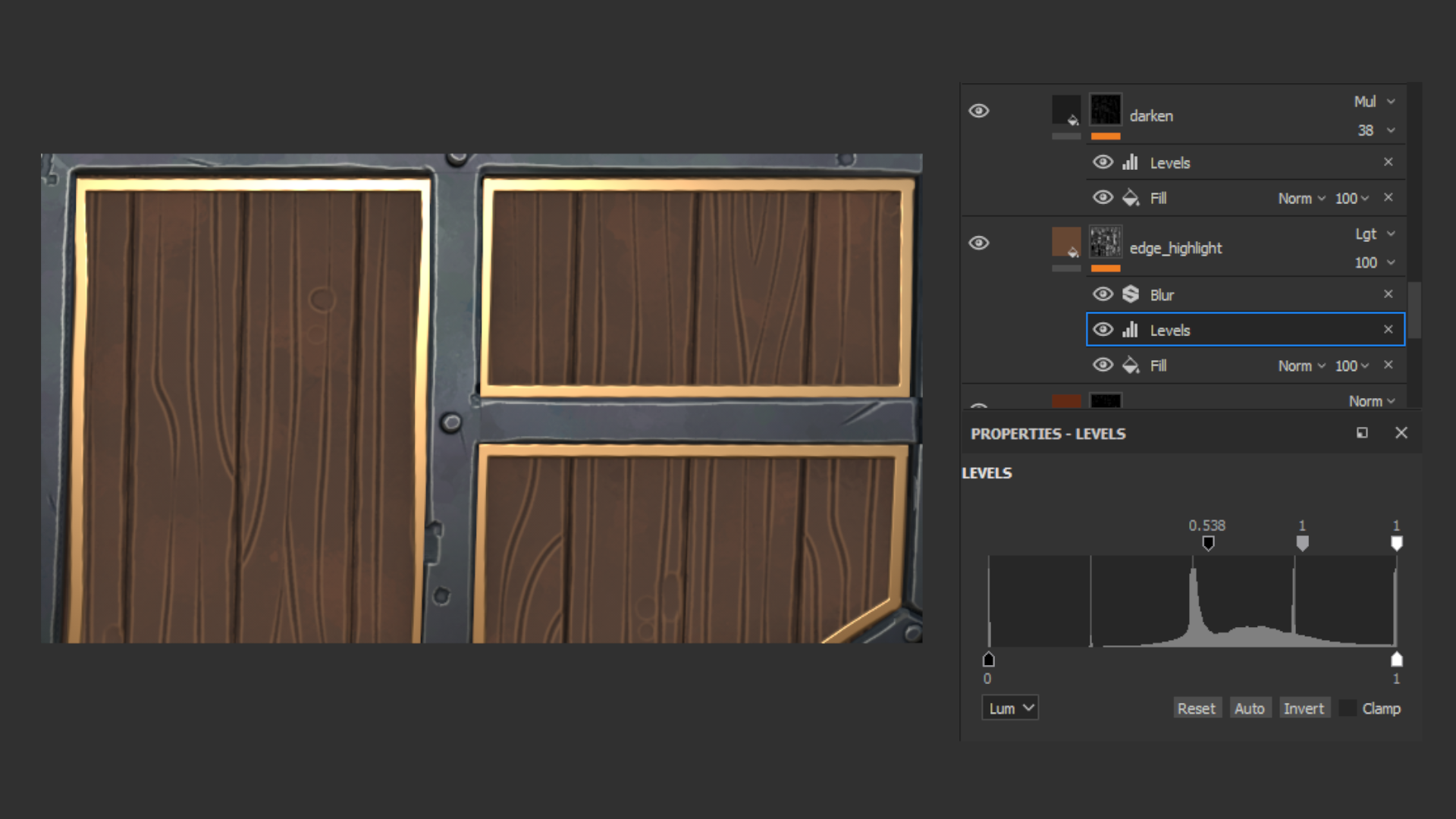Click the darken layer's Levels histogram icon

(1131, 162)
